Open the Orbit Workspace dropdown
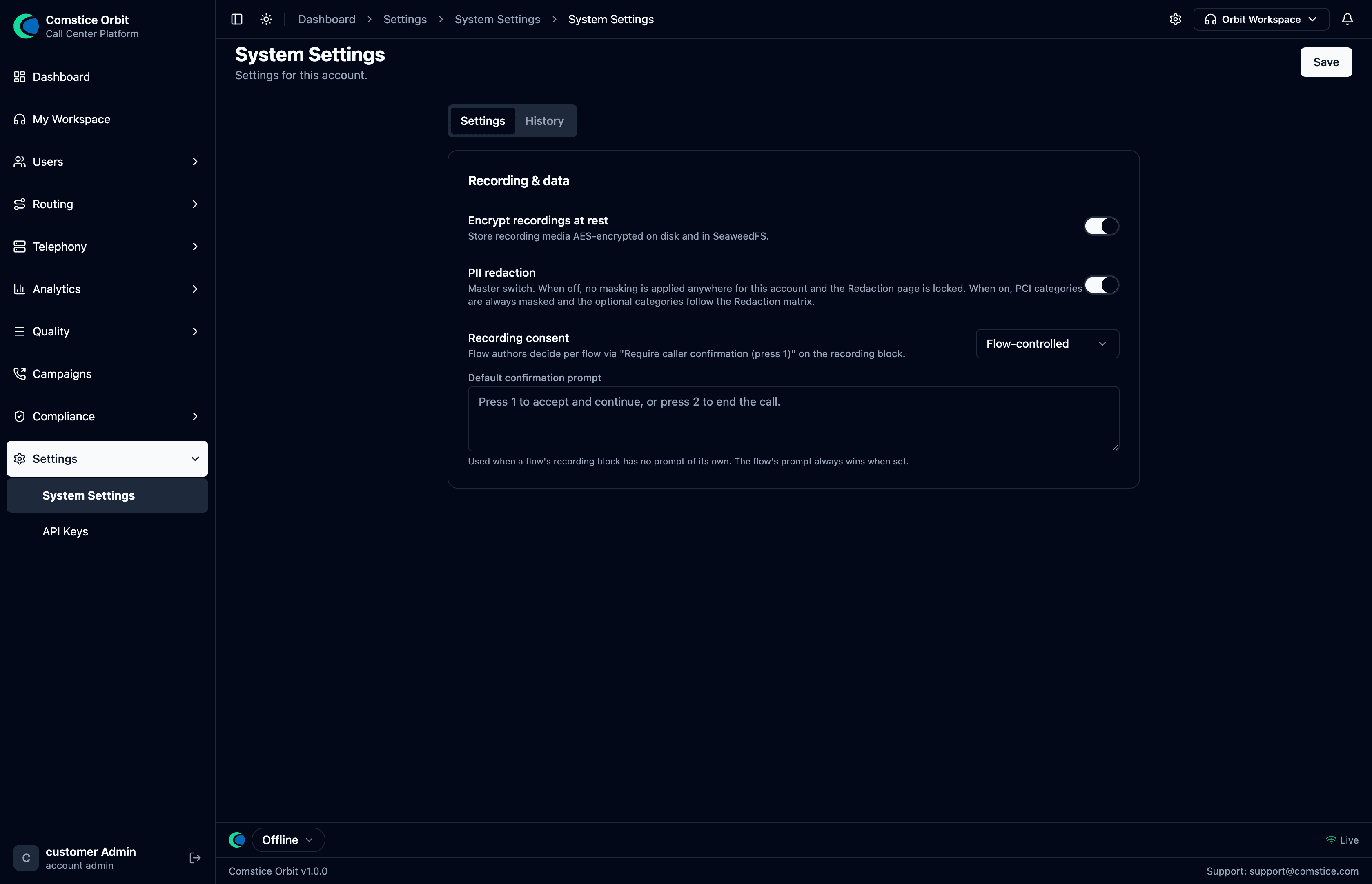The height and width of the screenshot is (884, 1372). [1261, 20]
